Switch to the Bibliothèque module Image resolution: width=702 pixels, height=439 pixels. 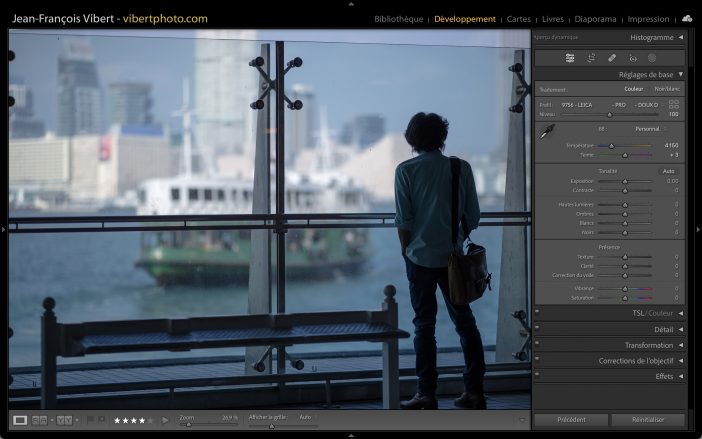398,19
